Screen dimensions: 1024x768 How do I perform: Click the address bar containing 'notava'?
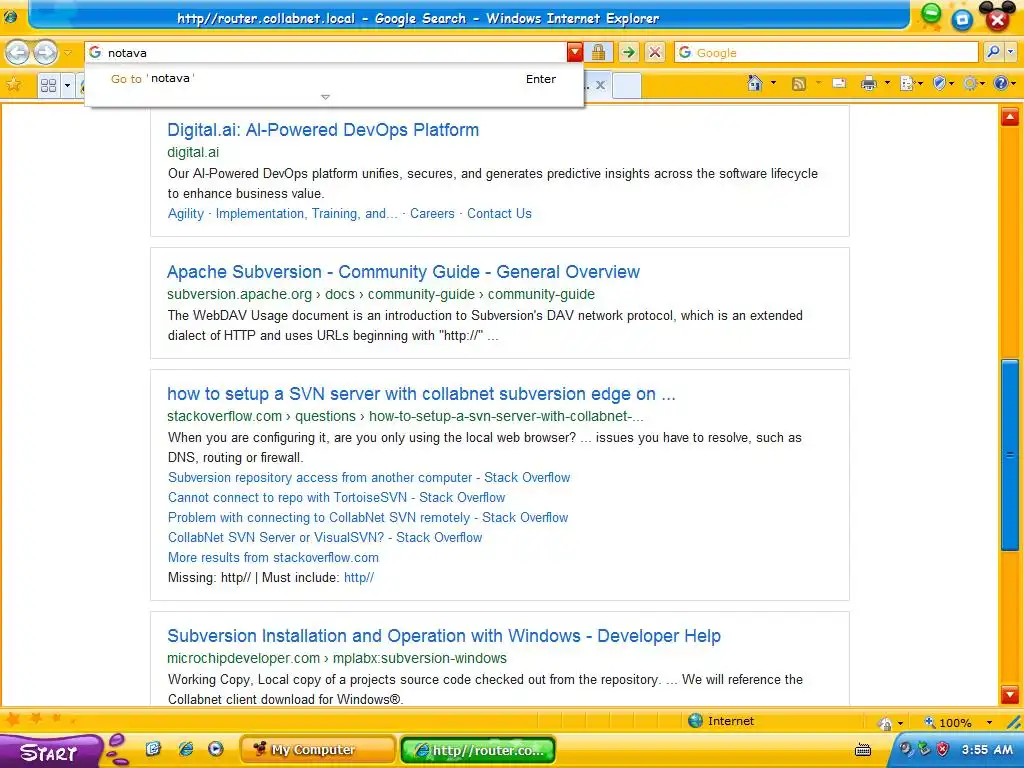pyautogui.click(x=325, y=52)
